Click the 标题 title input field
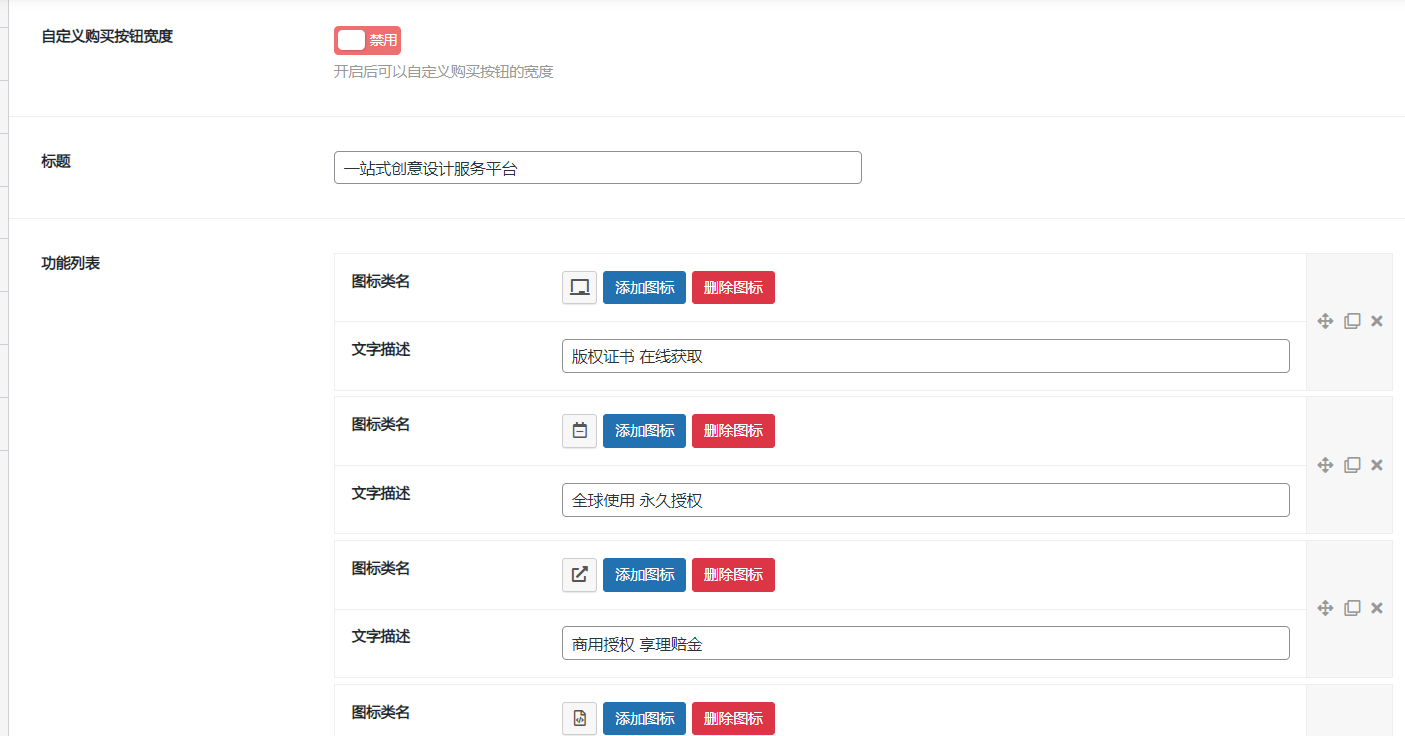Screen dimensions: 1405x736 click(x=597, y=168)
